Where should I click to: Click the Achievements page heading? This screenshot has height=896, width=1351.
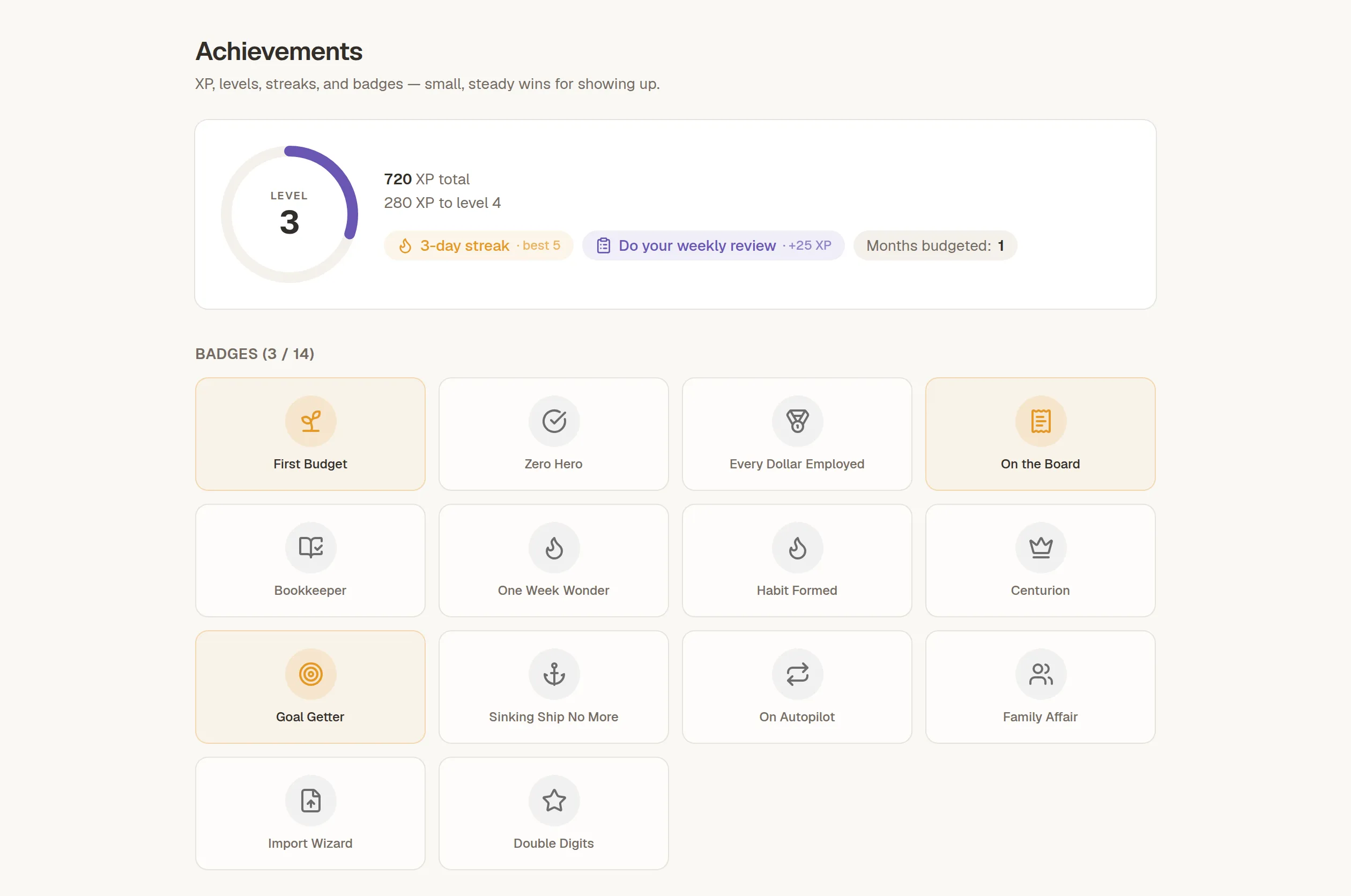click(279, 51)
